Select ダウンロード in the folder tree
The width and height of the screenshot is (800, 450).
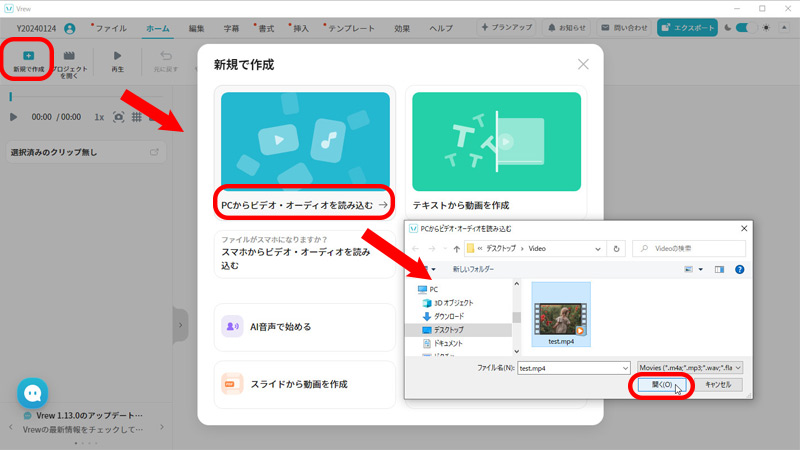(x=443, y=316)
